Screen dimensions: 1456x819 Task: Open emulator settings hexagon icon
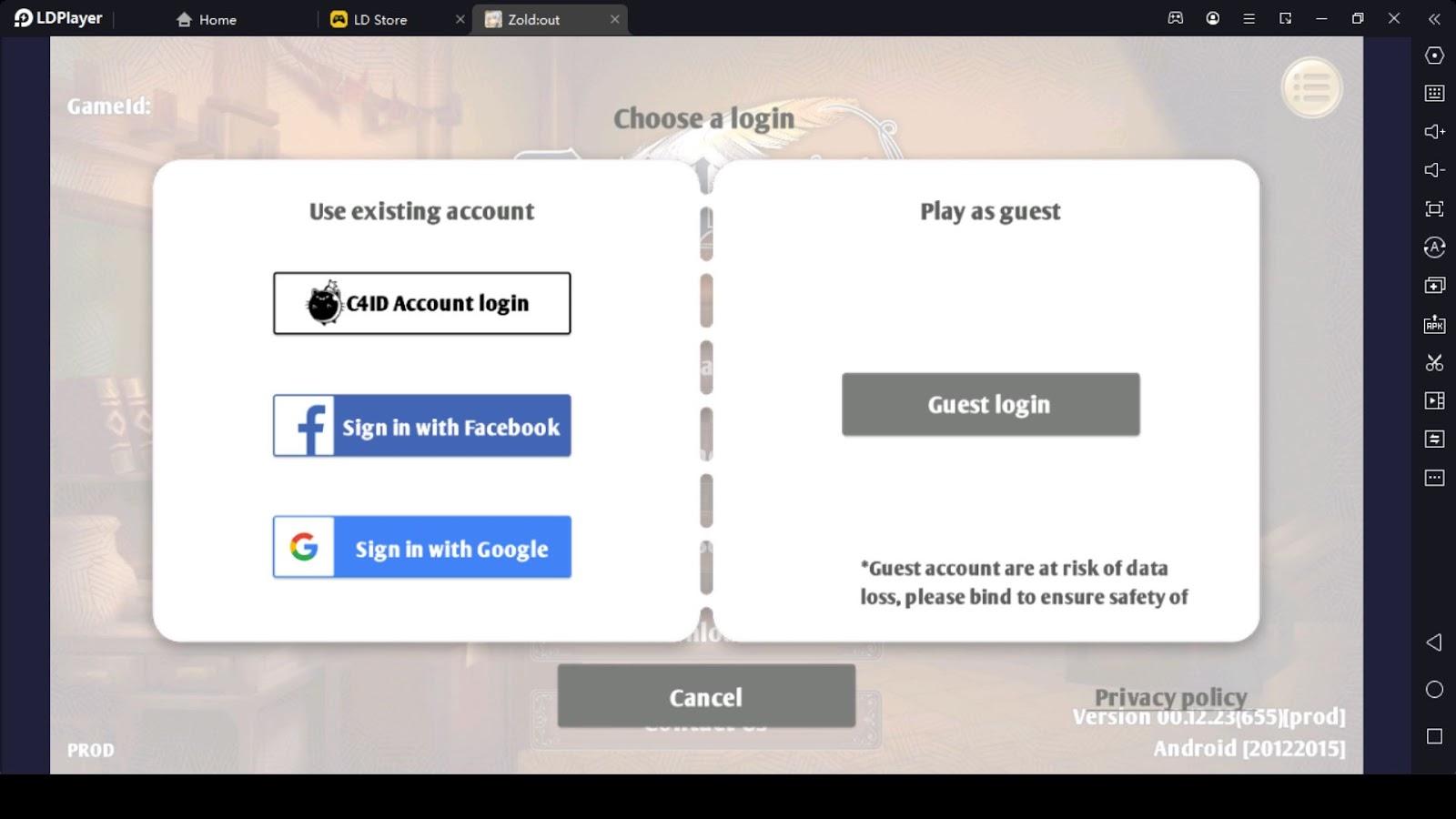[x=1434, y=56]
